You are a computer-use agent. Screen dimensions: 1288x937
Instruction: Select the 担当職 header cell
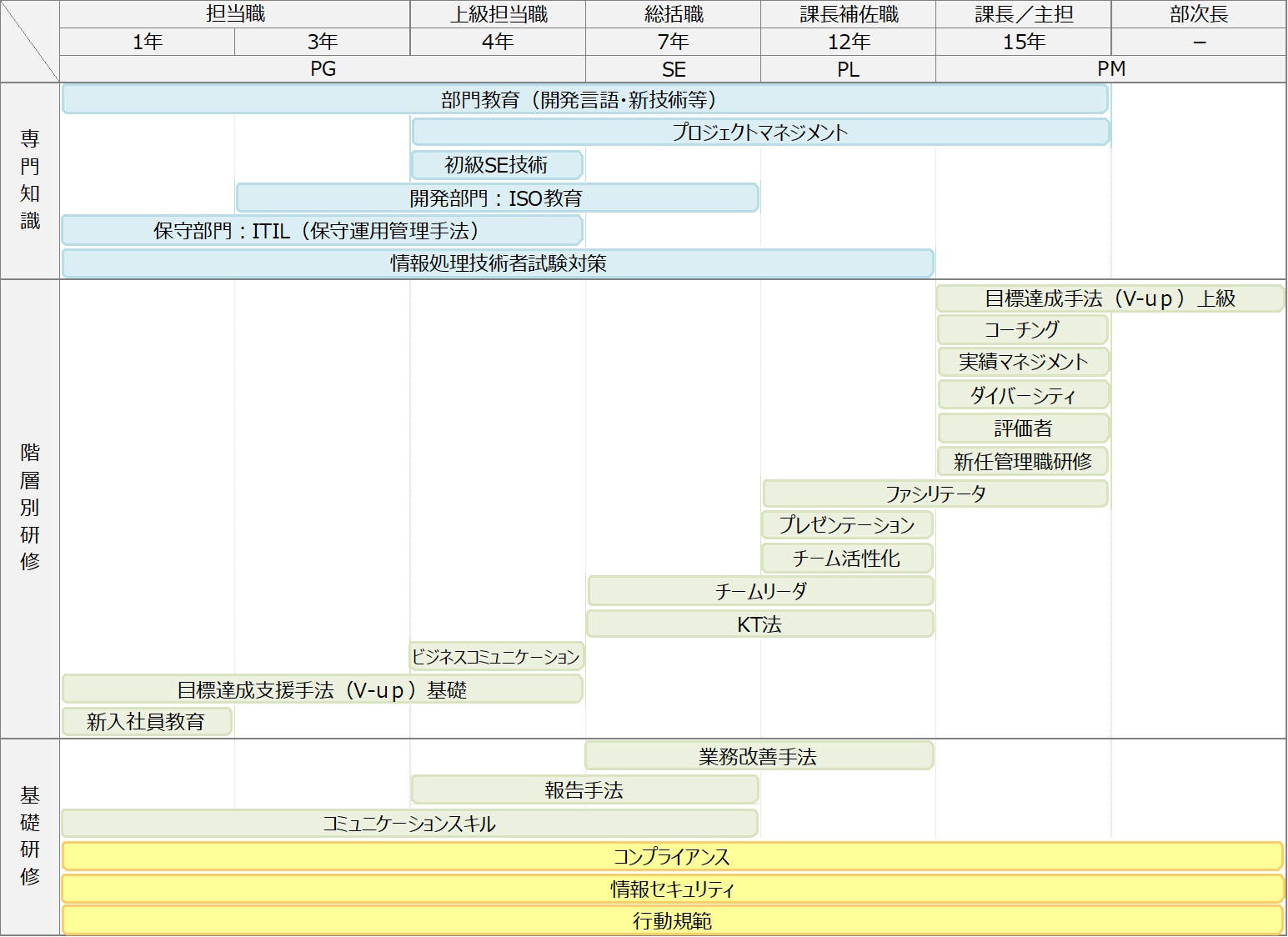tap(235, 14)
